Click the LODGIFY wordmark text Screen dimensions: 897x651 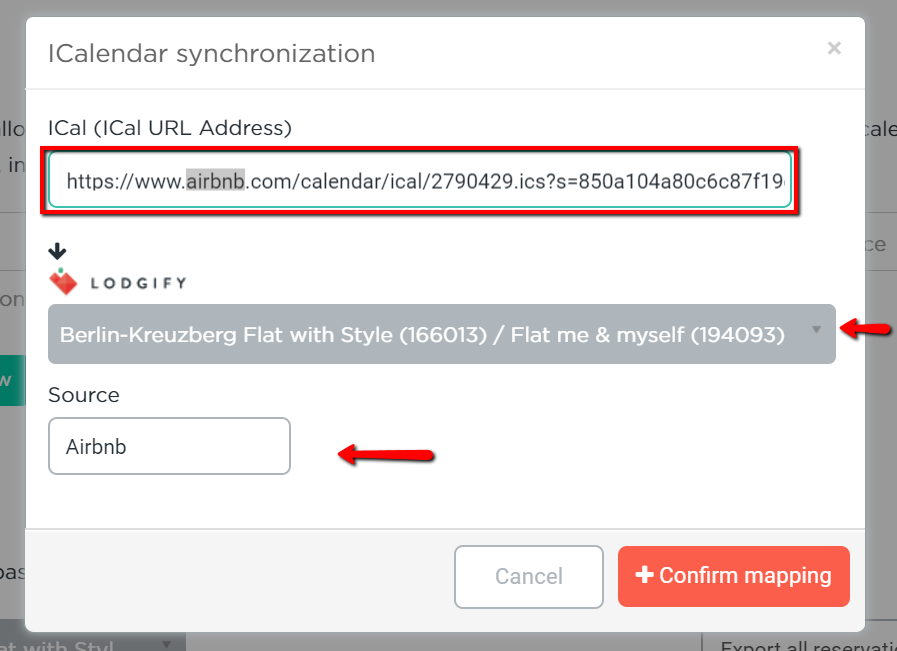138,283
